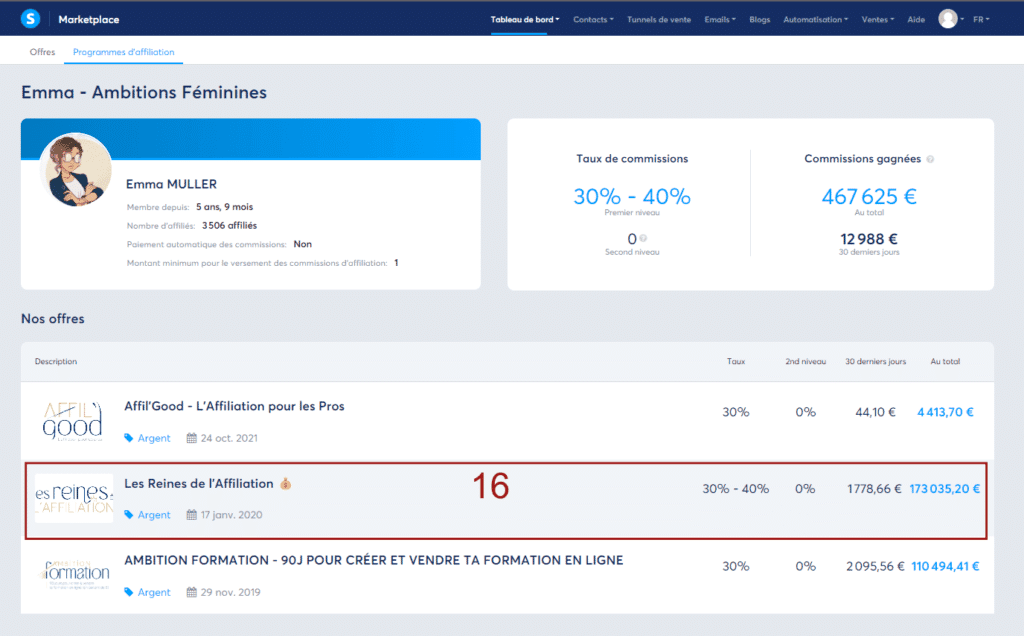
Task: Switch to the Offres tab
Action: 42,52
